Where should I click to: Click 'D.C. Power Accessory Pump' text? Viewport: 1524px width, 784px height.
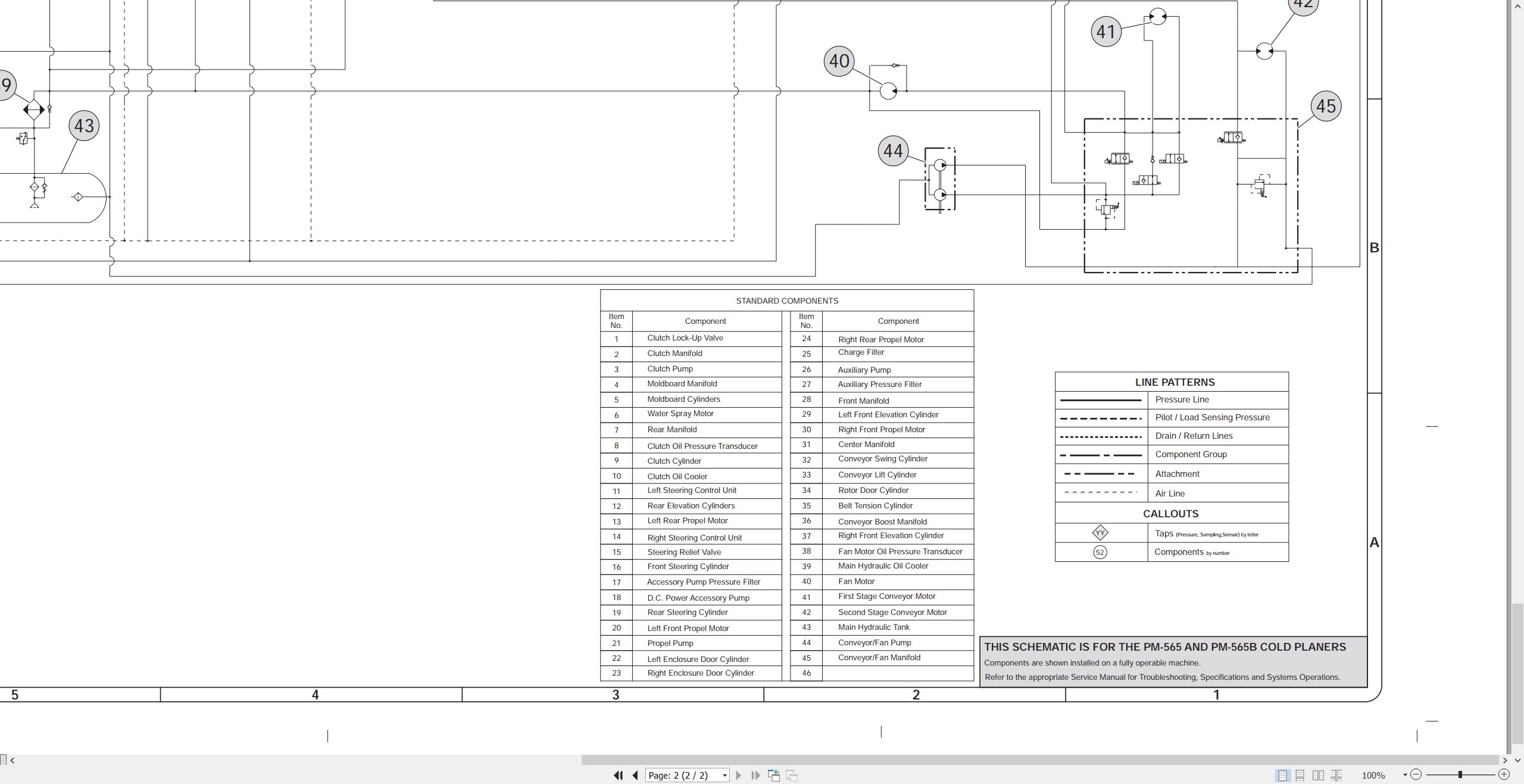(698, 598)
